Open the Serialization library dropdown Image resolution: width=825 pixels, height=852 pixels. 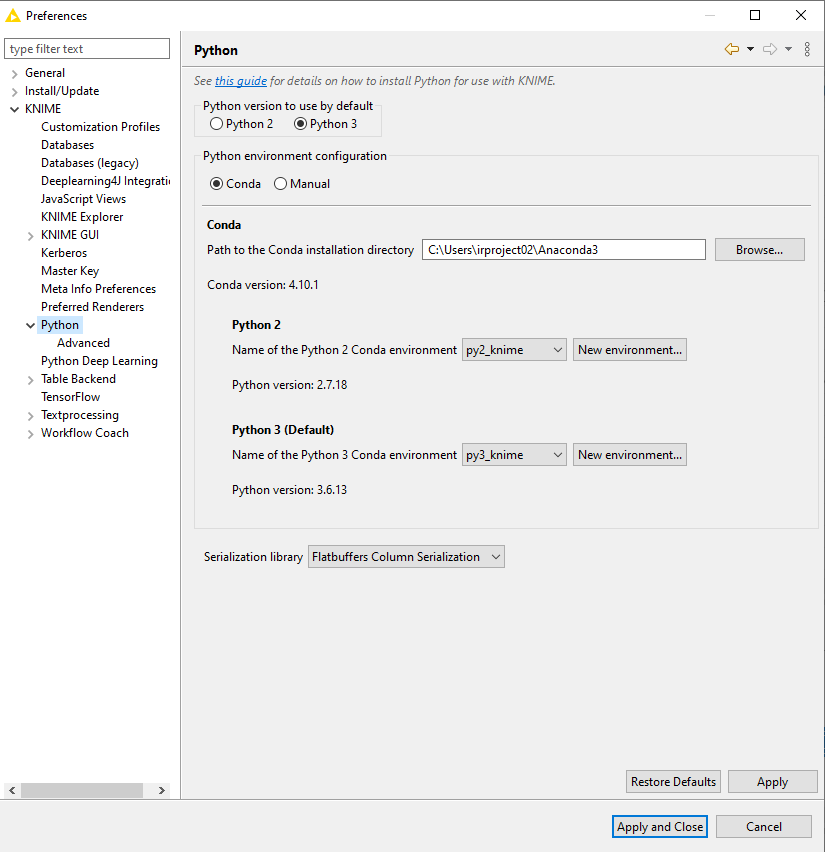[406, 556]
